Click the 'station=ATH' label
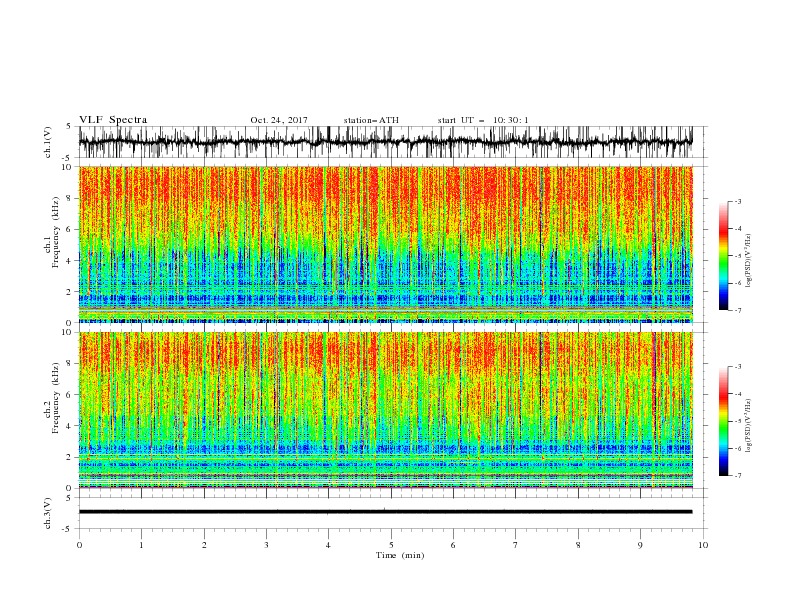This screenshot has height=612, width=792. pos(371,120)
